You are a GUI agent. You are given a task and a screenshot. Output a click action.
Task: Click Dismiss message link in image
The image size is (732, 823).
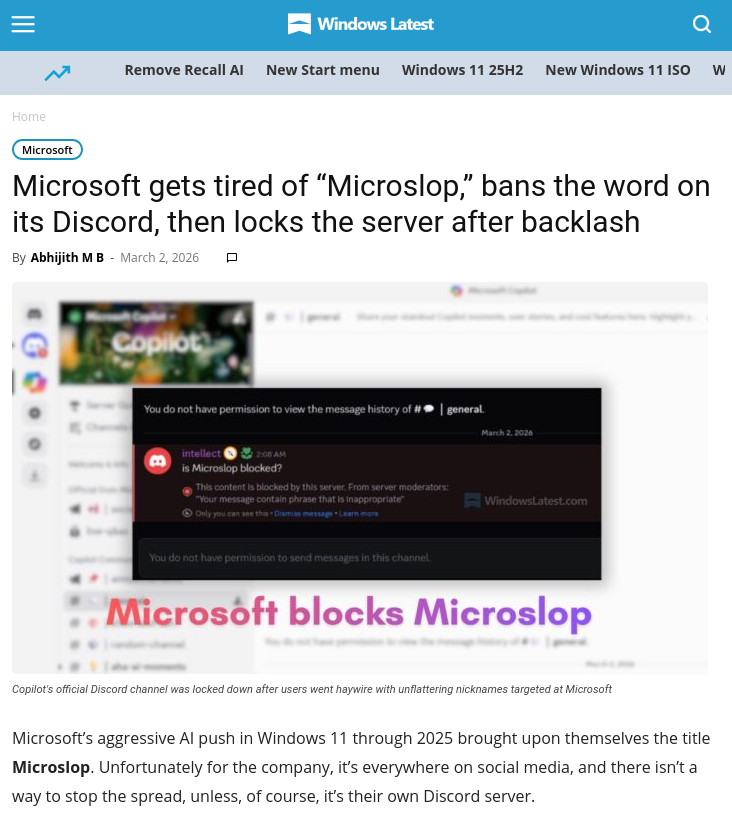303,514
